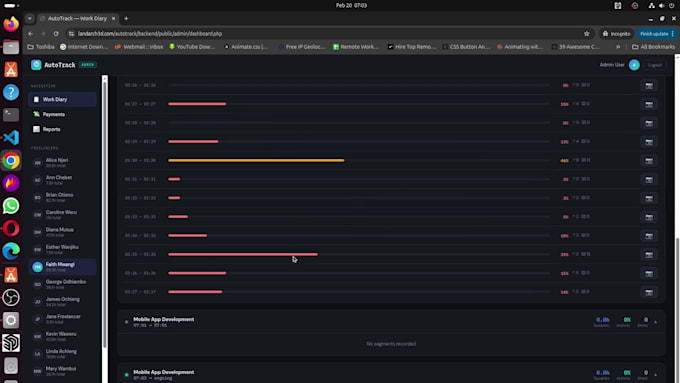This screenshot has height=383, width=680.
Task: Select freelancer Brian Otieno
Action: tap(62, 197)
